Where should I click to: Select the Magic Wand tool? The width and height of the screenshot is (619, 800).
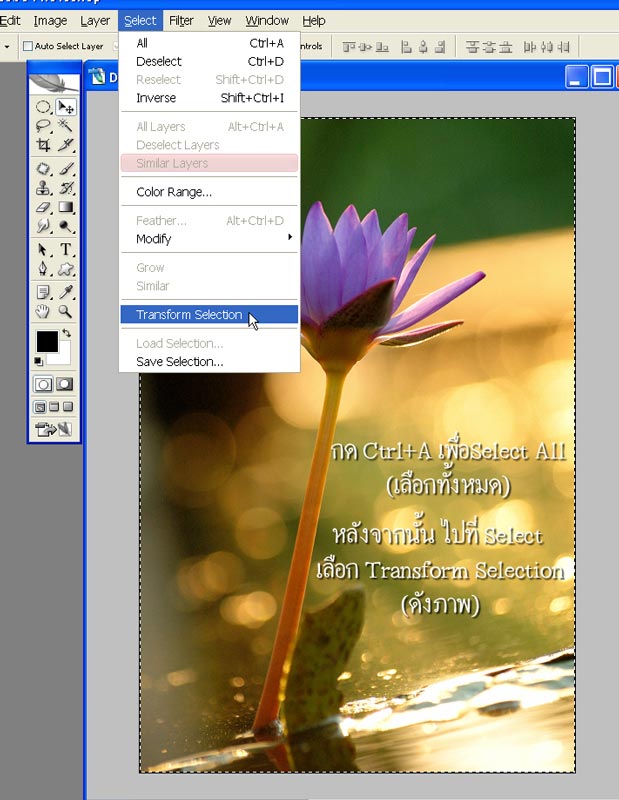(x=65, y=126)
